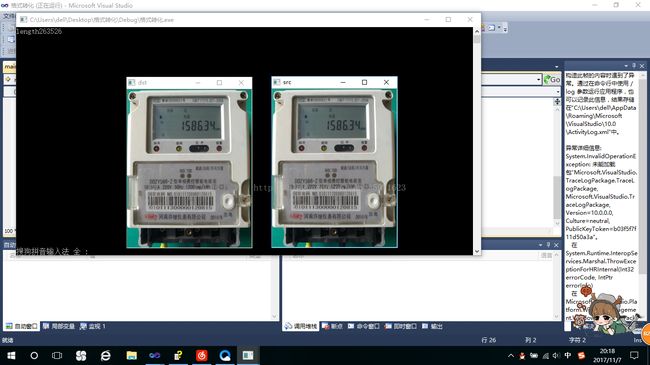Click the 行 26 status bar entry

pos(488,340)
